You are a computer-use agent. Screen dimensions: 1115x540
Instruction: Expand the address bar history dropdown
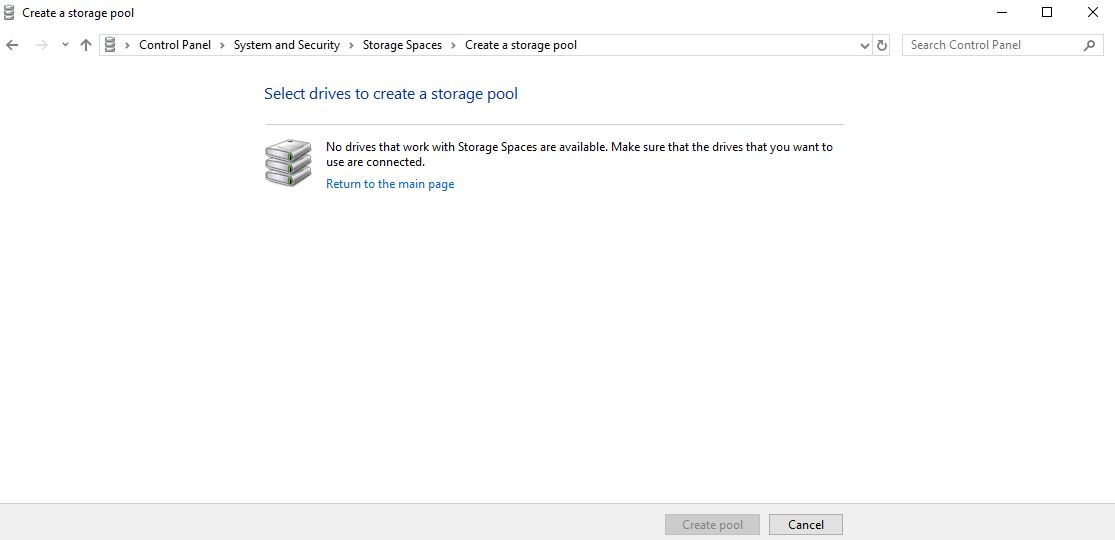(x=865, y=45)
